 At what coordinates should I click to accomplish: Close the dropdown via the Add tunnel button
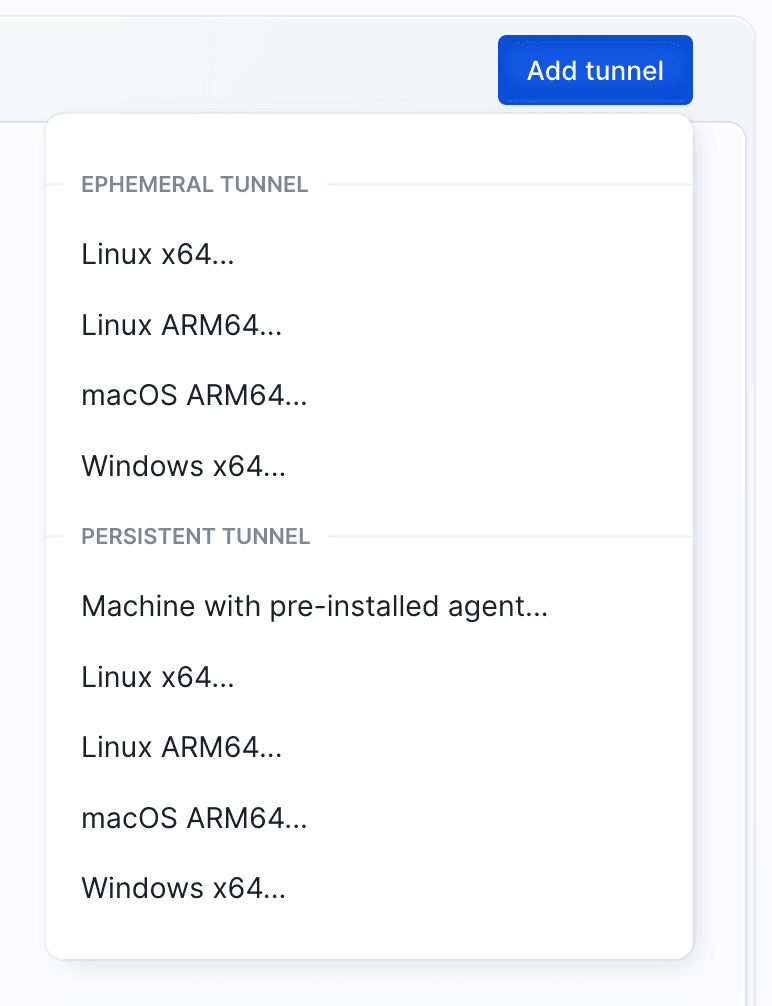click(x=595, y=70)
